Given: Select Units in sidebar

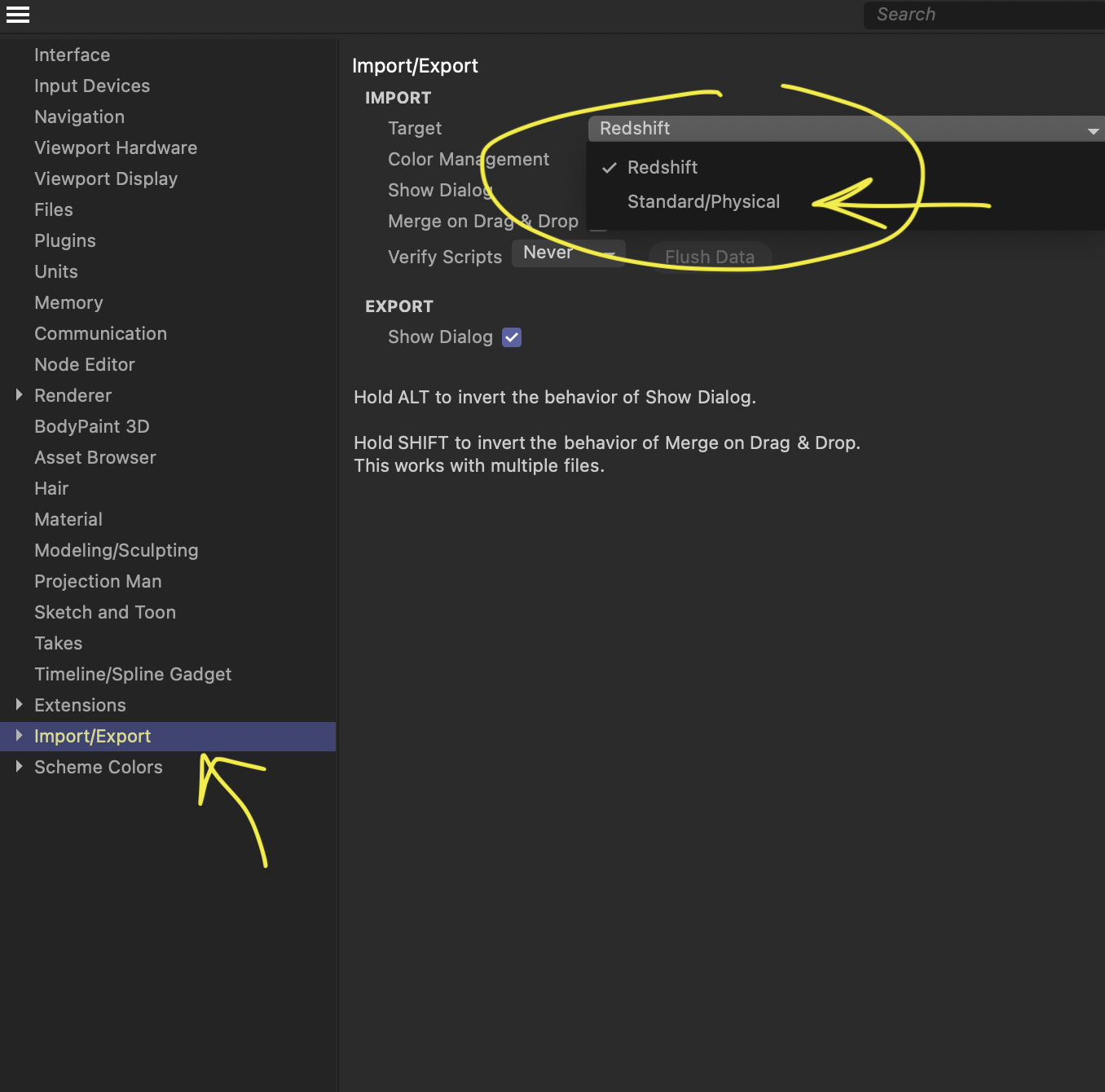Looking at the screenshot, I should [56, 271].
